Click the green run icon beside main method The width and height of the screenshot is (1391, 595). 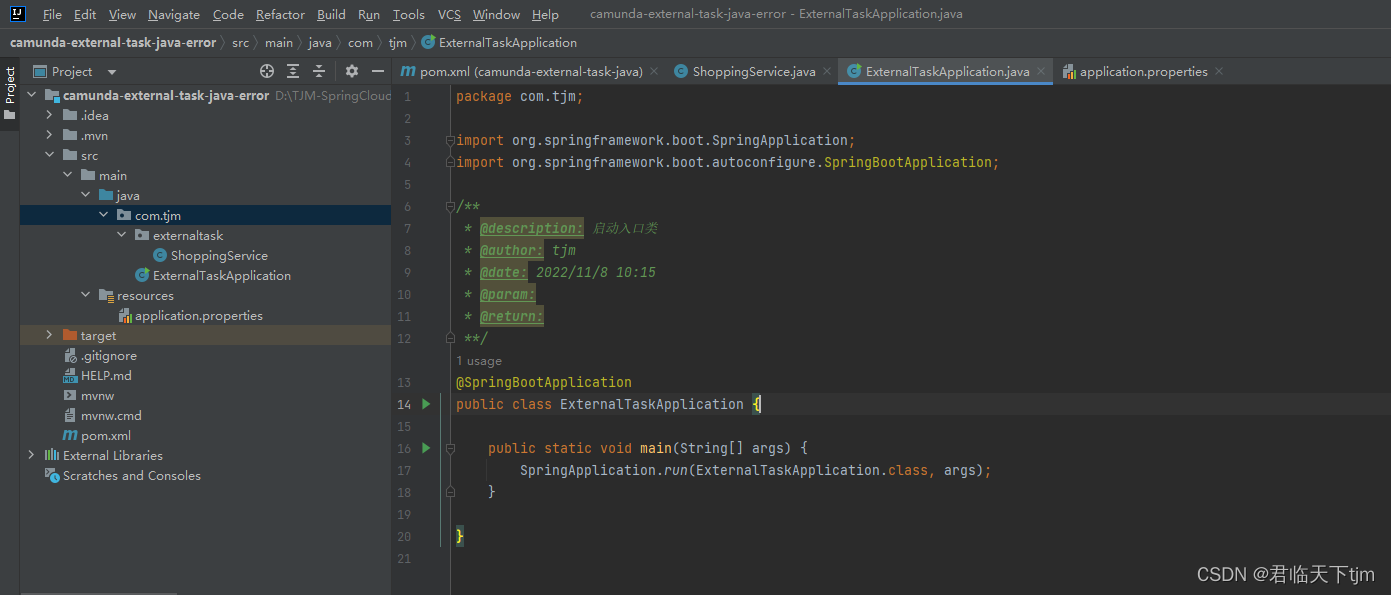(425, 448)
